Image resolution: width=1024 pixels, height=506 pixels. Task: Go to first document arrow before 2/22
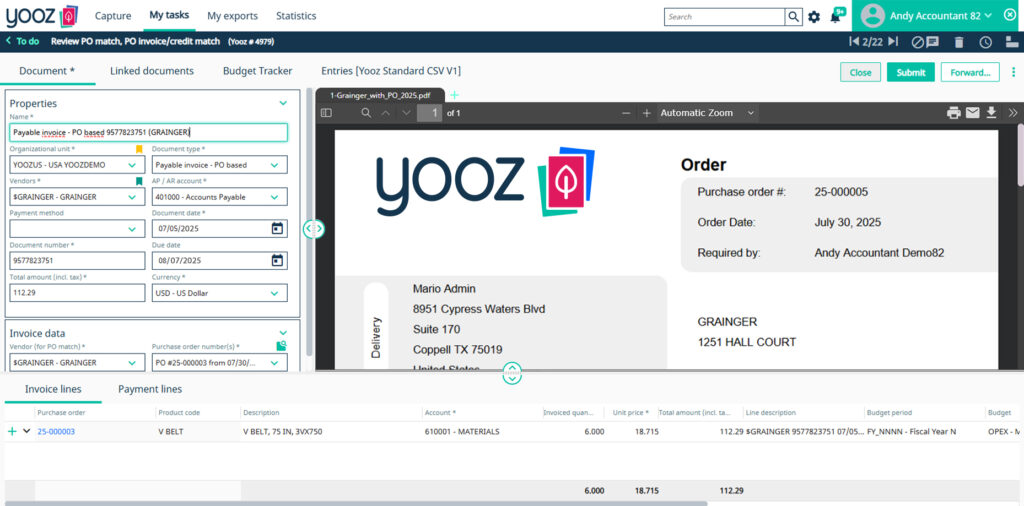click(x=854, y=42)
